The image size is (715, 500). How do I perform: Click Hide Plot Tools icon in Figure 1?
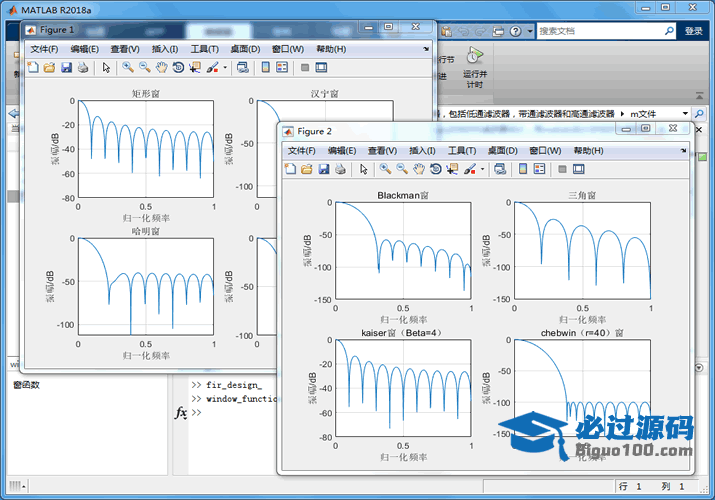click(x=305, y=67)
